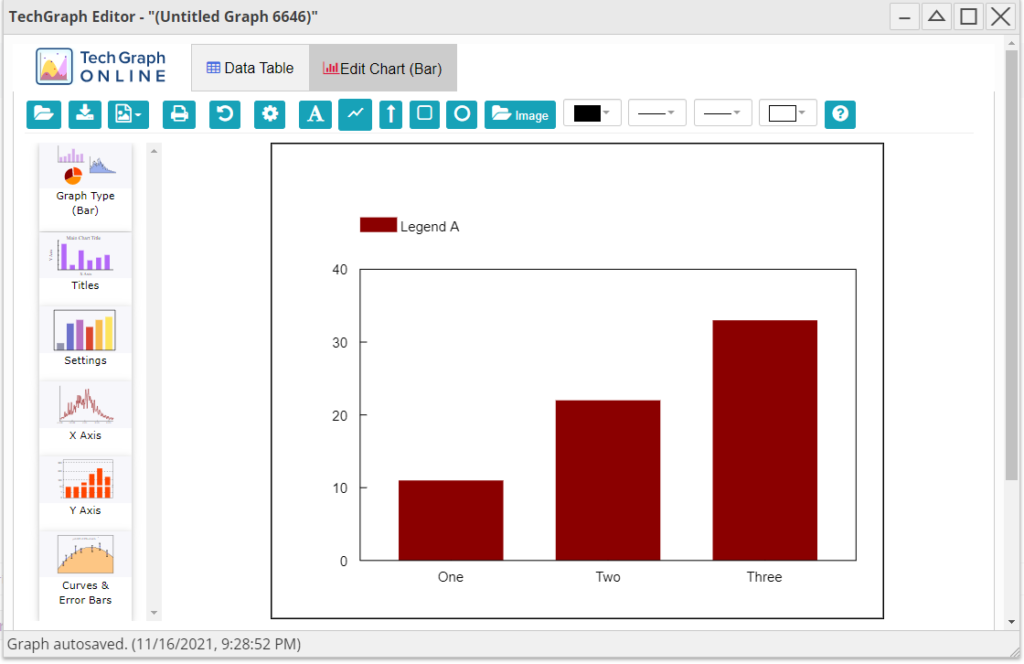Click the download graph icon
Image resolution: width=1024 pixels, height=664 pixels.
click(x=85, y=114)
